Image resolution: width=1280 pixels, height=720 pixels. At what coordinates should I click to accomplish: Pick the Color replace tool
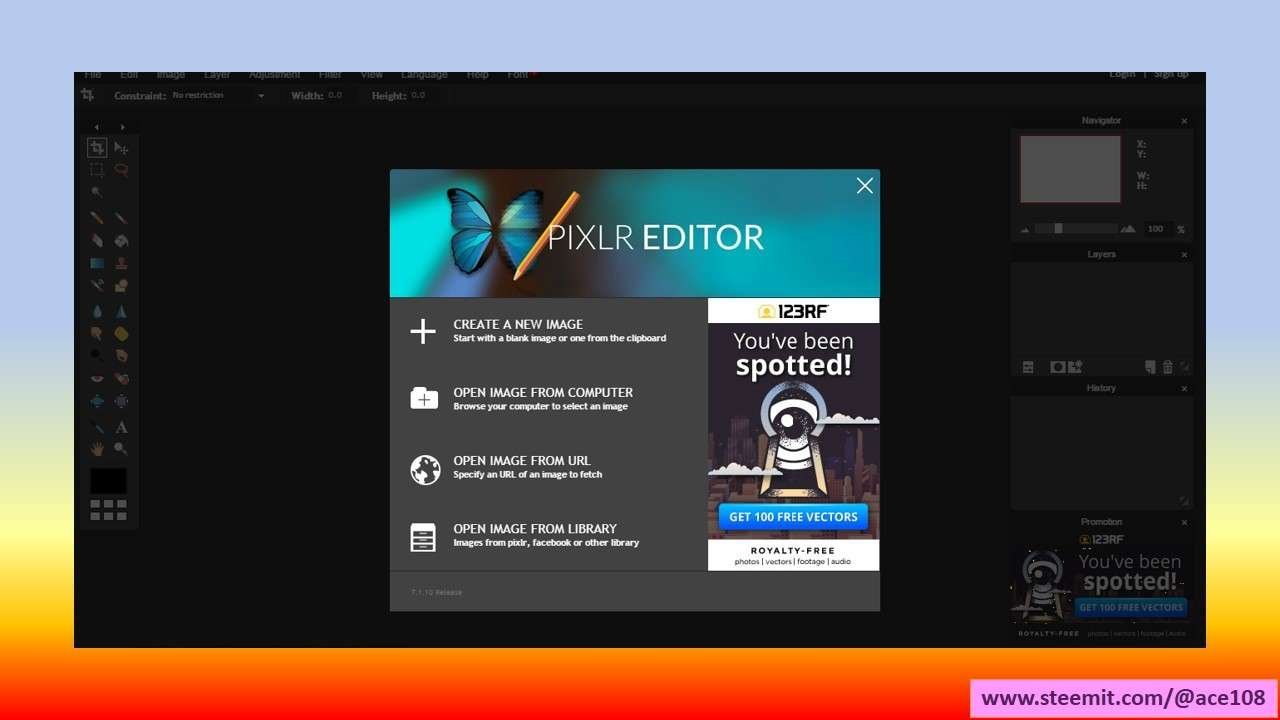tap(97, 286)
